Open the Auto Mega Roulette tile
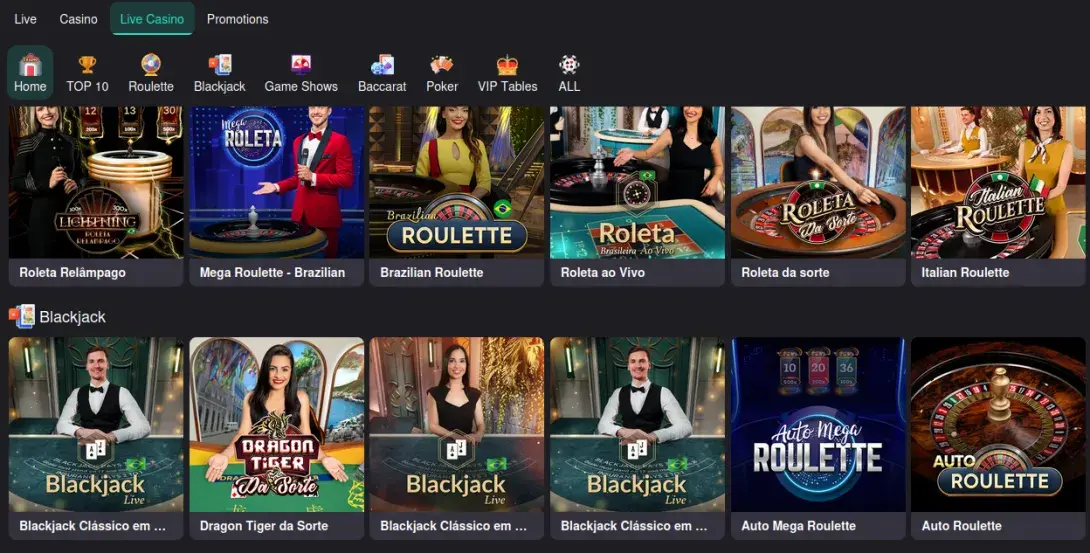The height and width of the screenshot is (553, 1090). tap(818, 438)
